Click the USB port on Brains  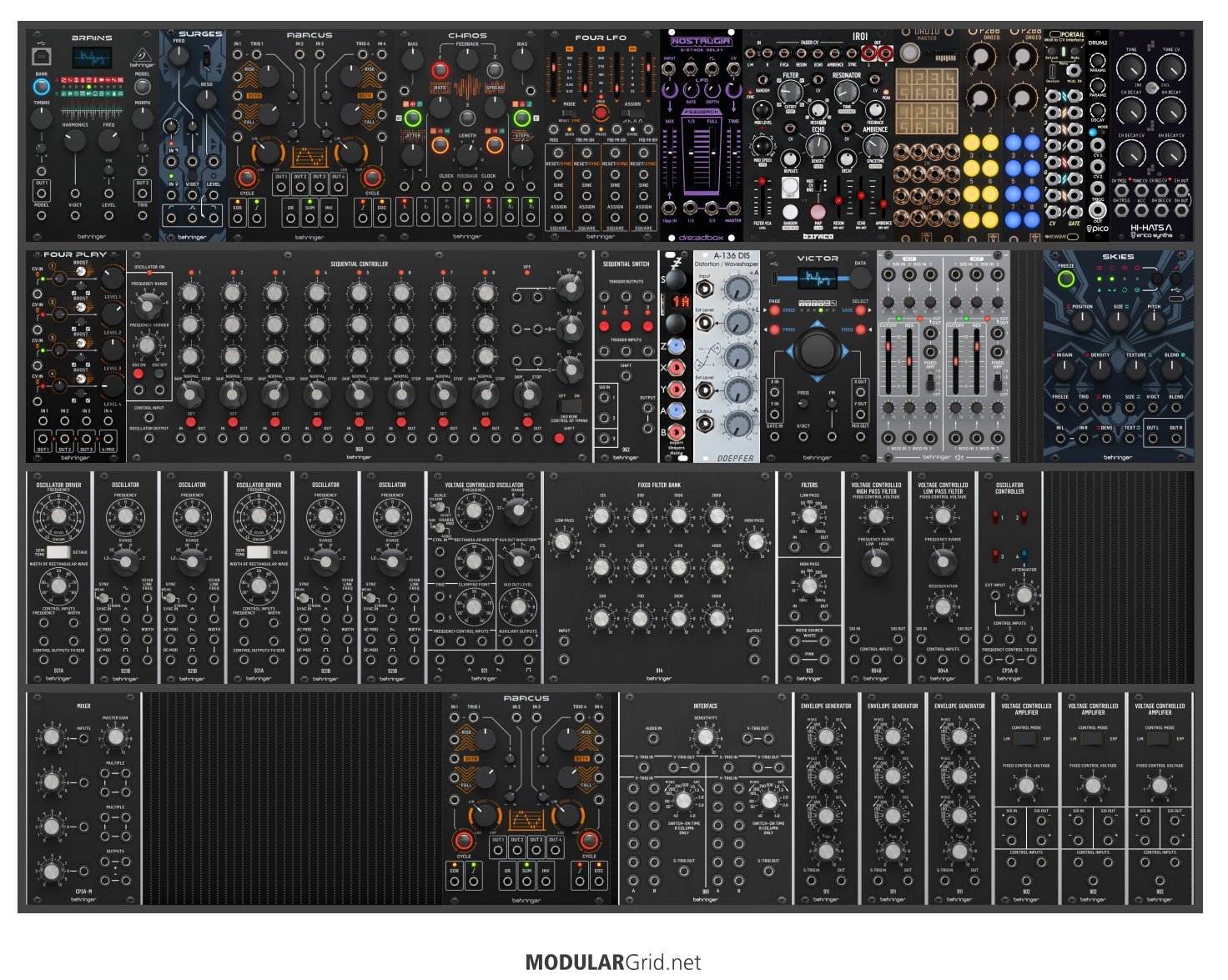tap(41, 57)
